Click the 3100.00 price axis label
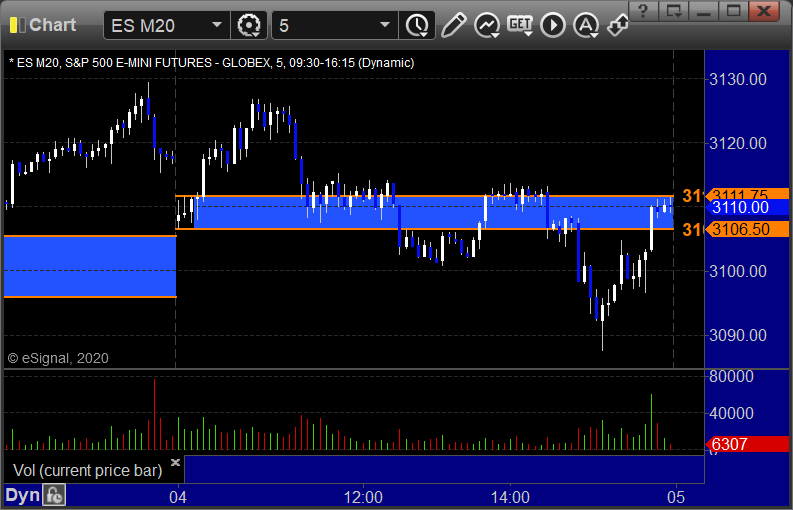Screen dimensions: 793x510 point(738,271)
